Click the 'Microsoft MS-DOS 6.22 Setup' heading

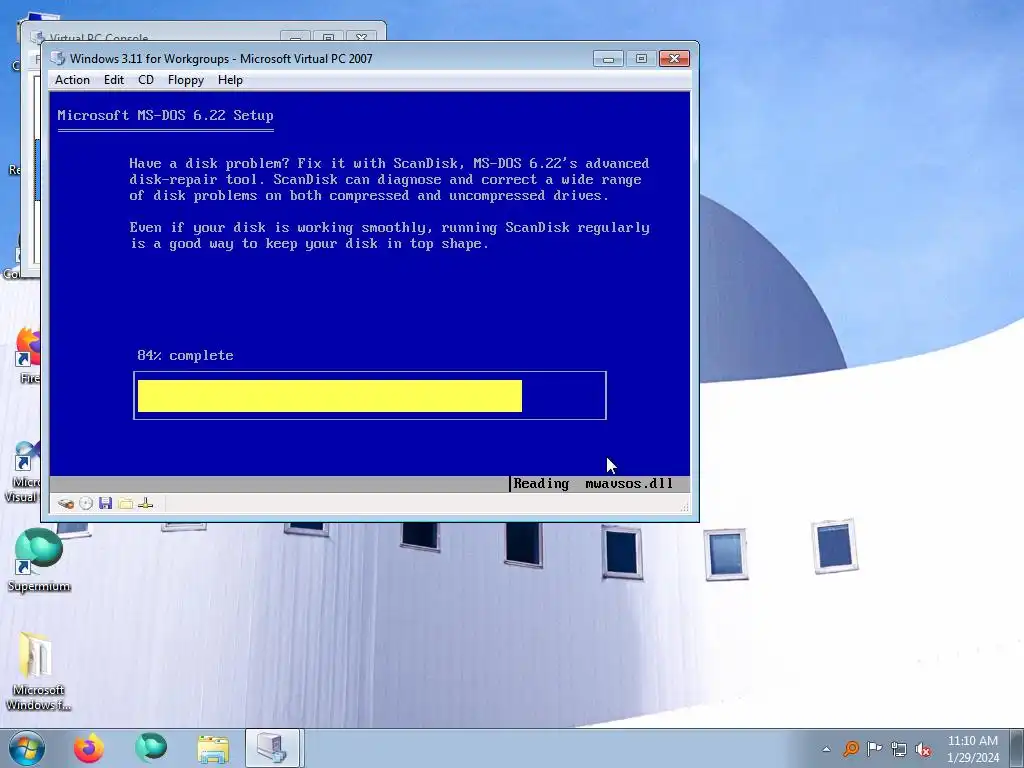(165, 116)
